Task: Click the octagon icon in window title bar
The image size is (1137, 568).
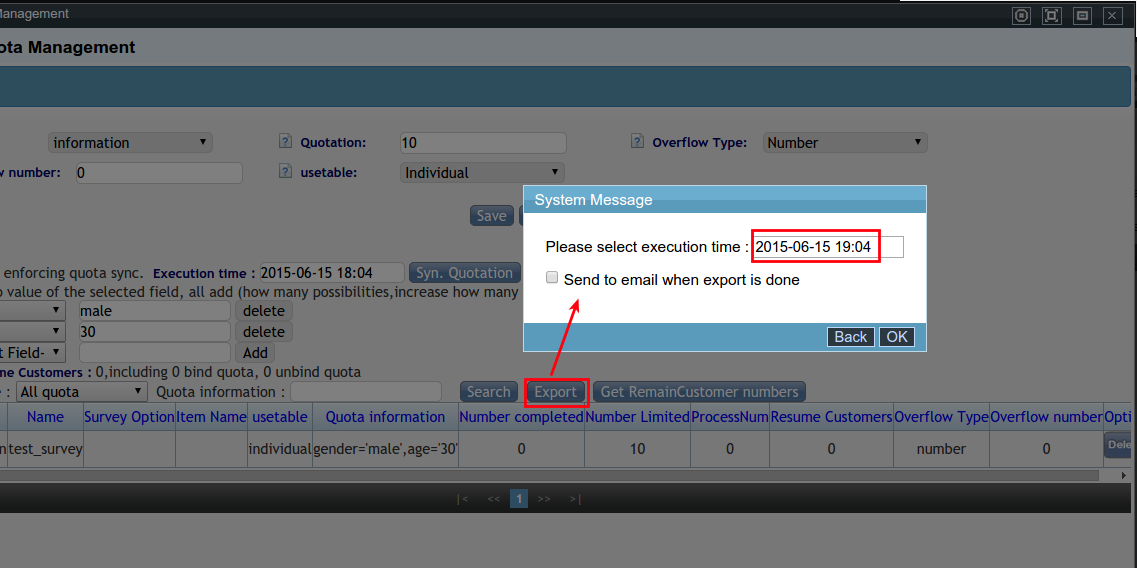Action: click(x=1021, y=15)
